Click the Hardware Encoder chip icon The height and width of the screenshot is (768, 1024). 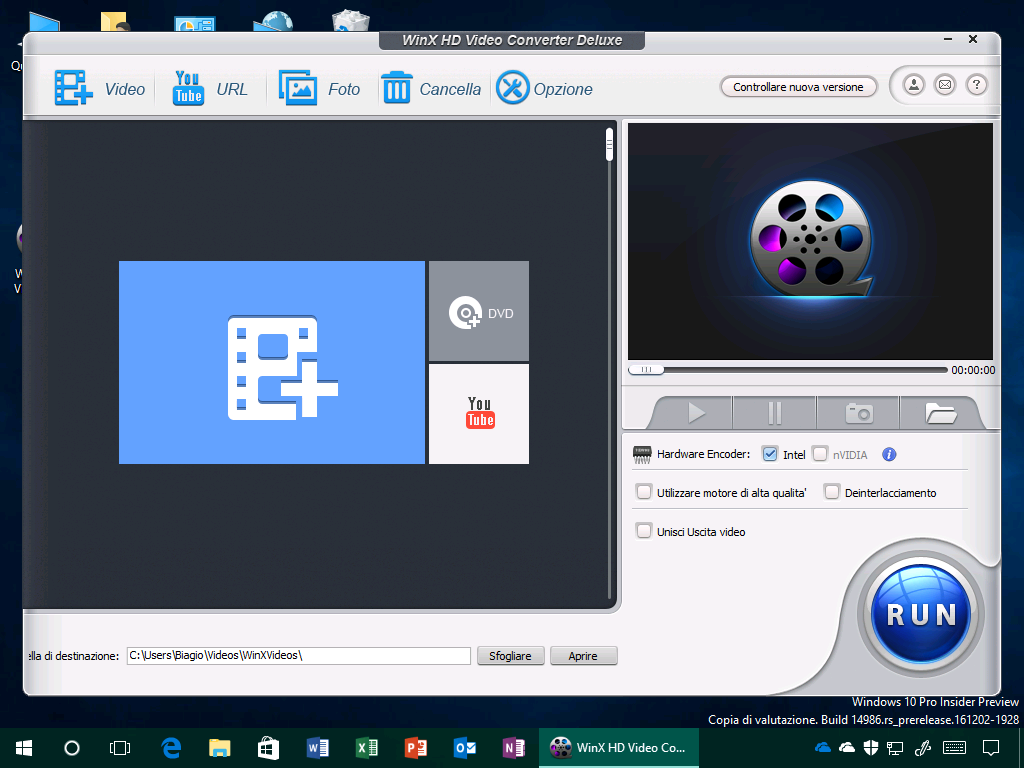click(x=642, y=455)
